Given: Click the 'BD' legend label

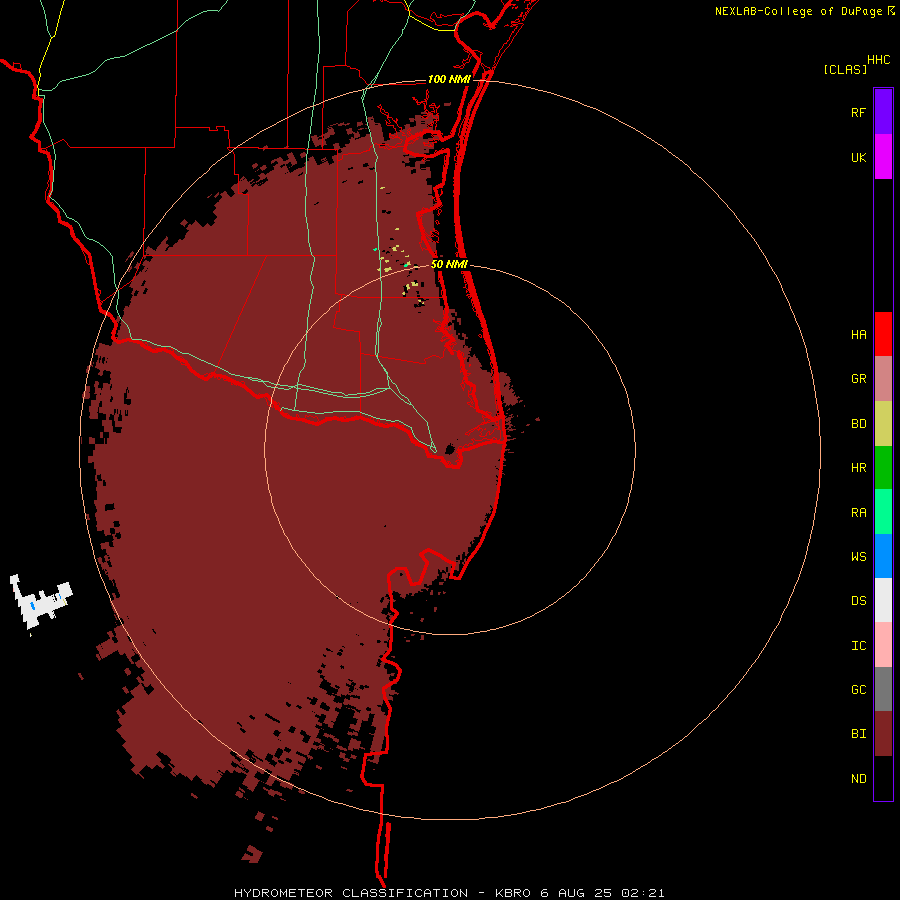Looking at the screenshot, I should click(x=858, y=424).
